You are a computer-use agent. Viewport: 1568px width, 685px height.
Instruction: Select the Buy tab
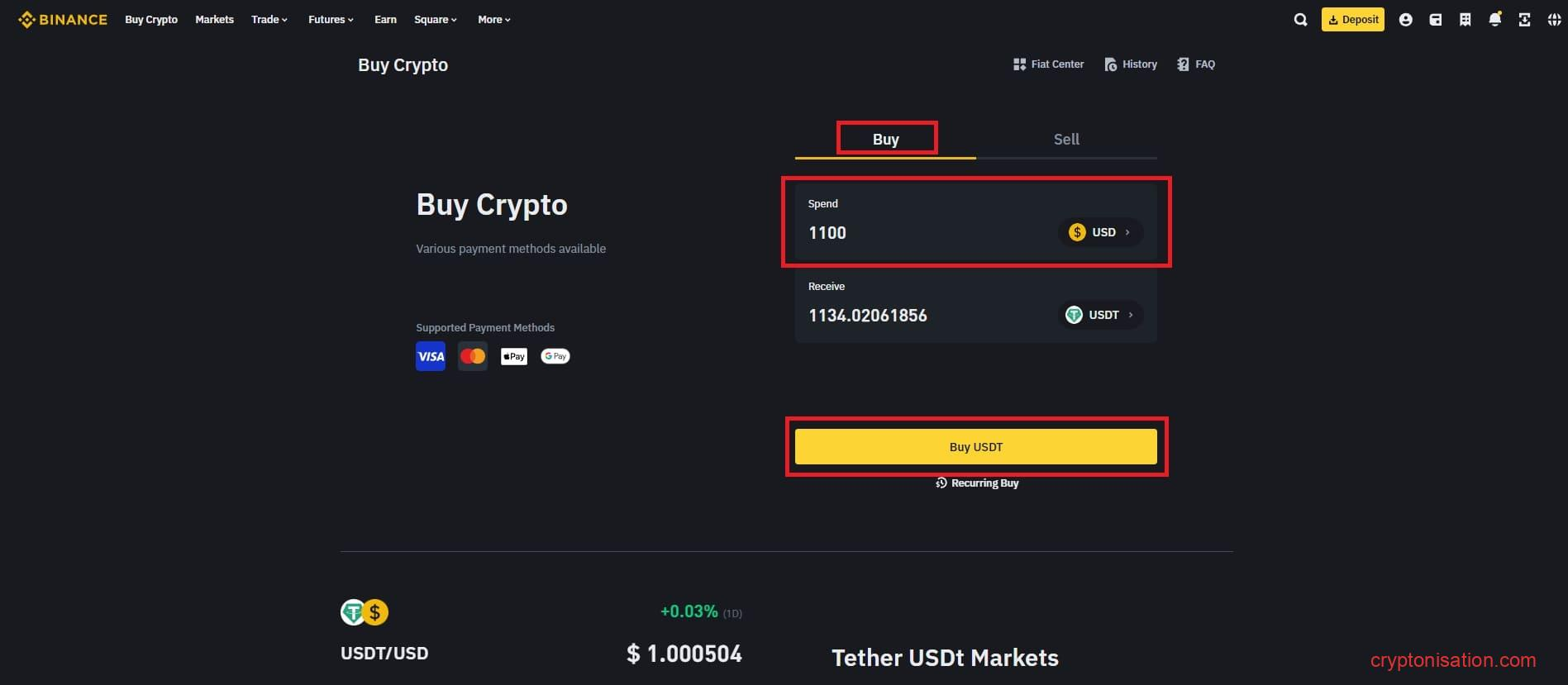click(886, 138)
